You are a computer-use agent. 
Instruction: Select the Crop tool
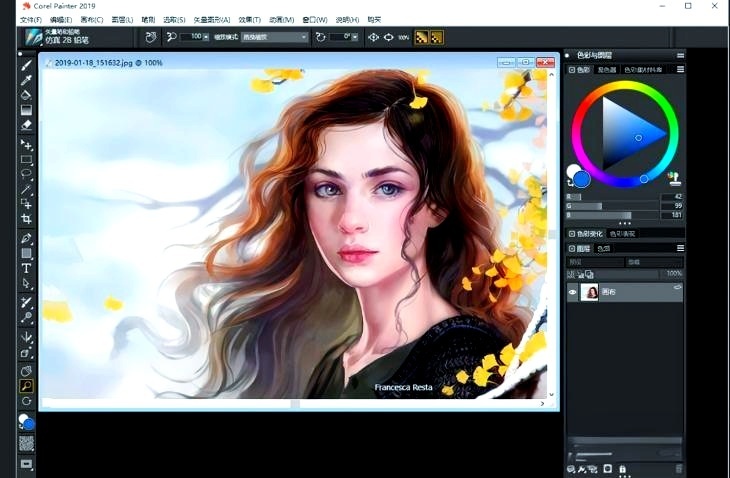click(26, 219)
